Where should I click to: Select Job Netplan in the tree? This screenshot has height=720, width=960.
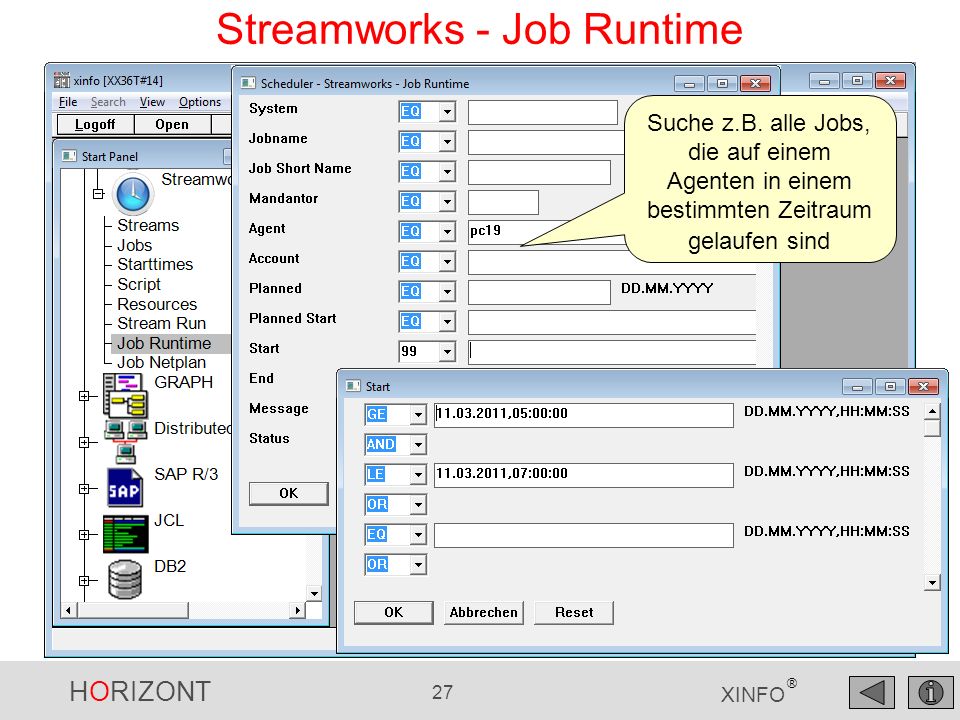coord(162,362)
